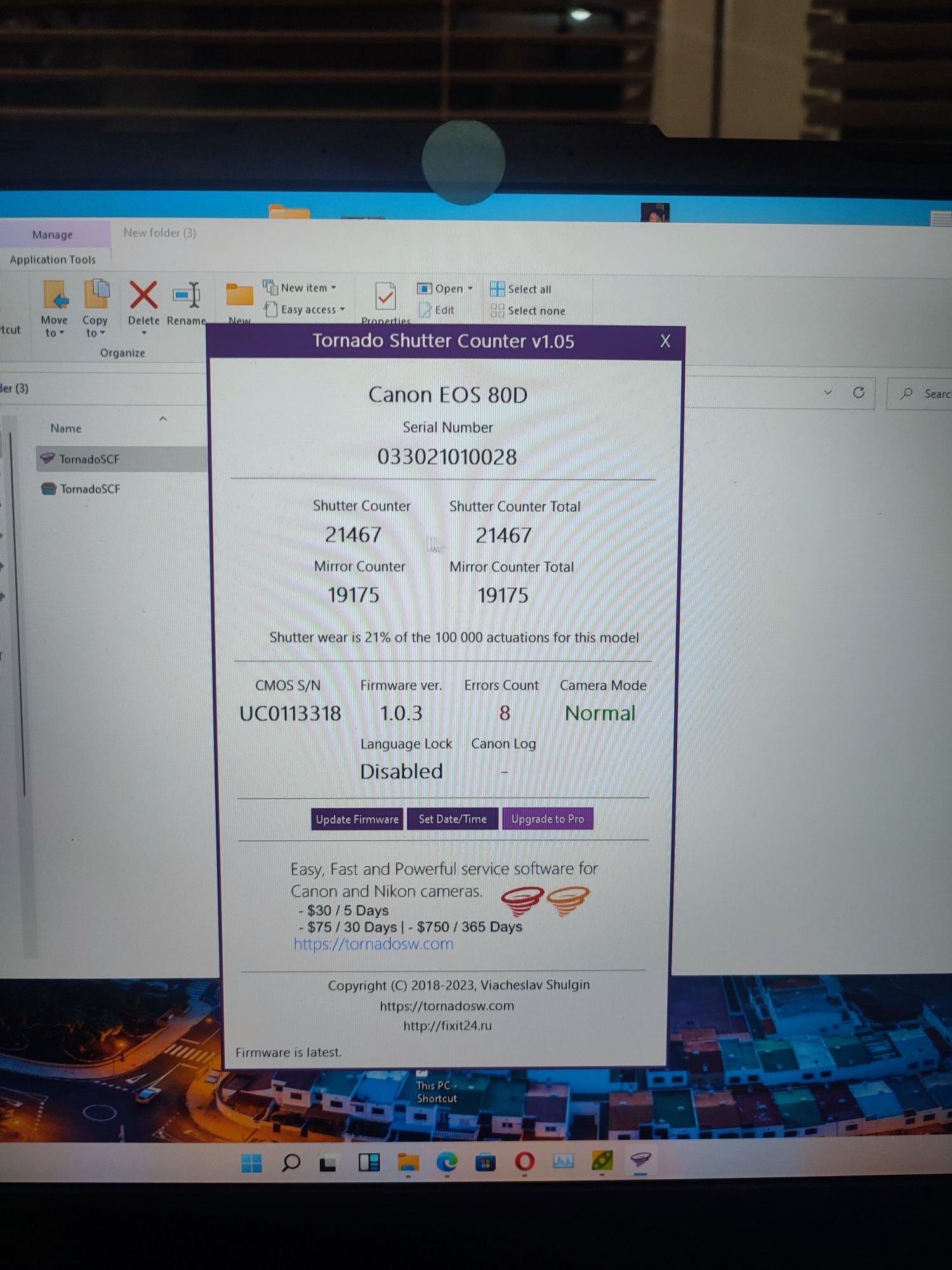952x1270 pixels.
Task: Click the Update Firmware button
Action: coord(357,819)
